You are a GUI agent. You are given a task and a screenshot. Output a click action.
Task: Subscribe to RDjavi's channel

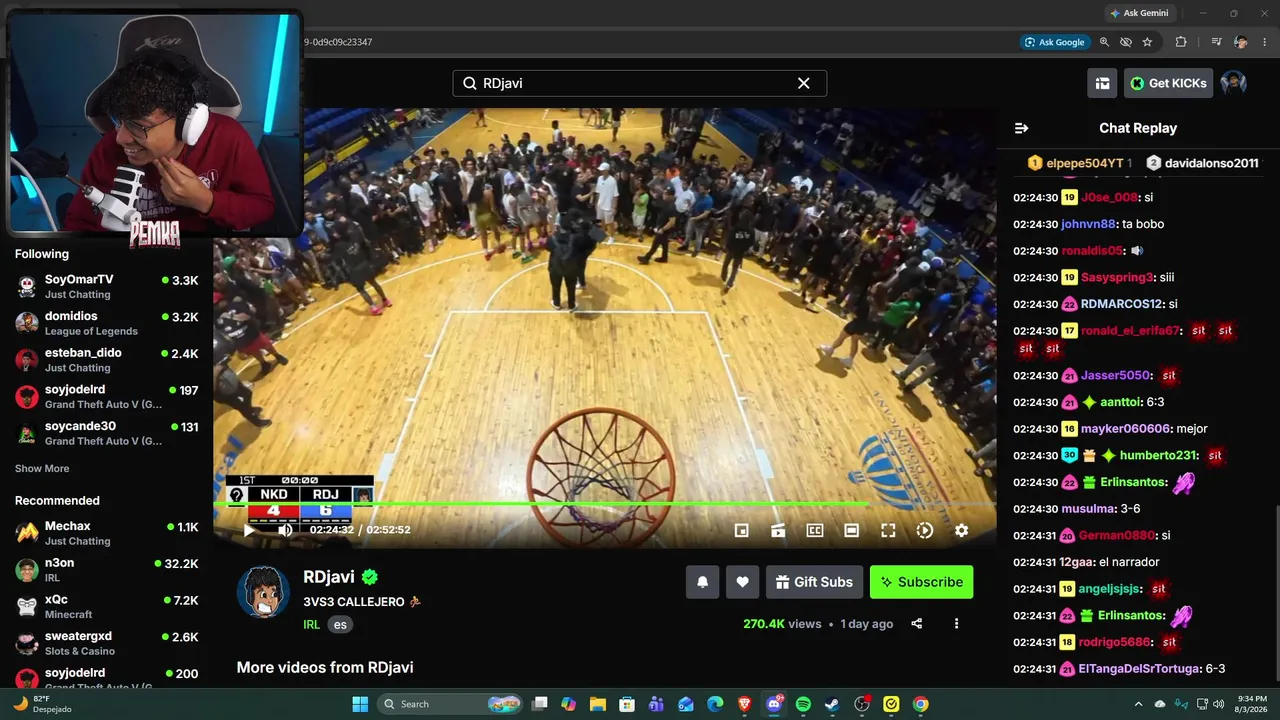click(921, 582)
